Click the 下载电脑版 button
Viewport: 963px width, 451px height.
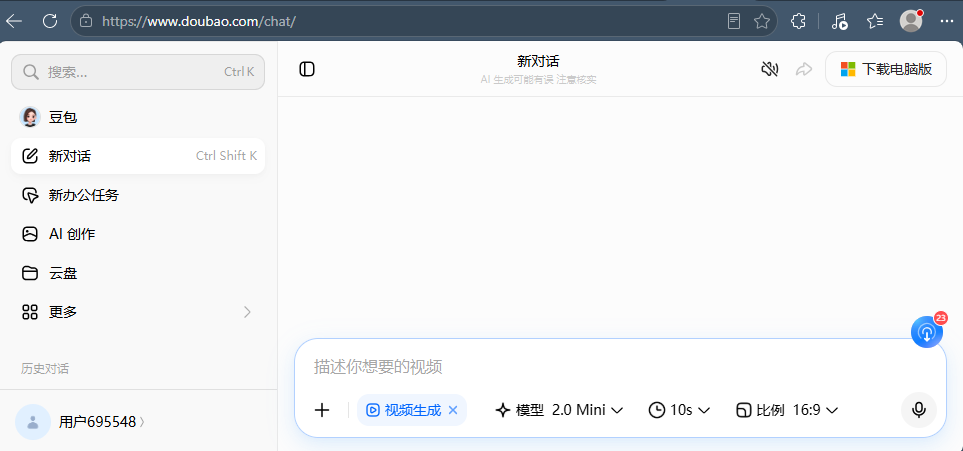tap(886, 69)
